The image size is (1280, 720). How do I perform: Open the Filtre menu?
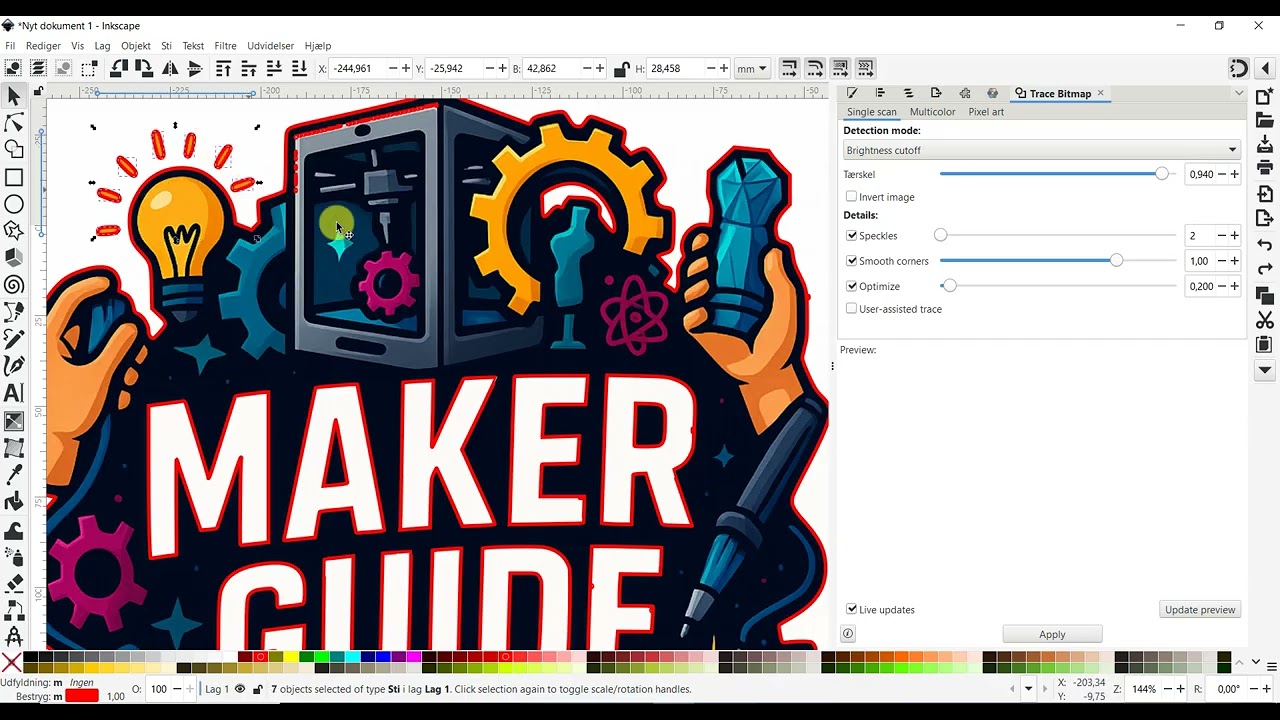pyautogui.click(x=225, y=46)
